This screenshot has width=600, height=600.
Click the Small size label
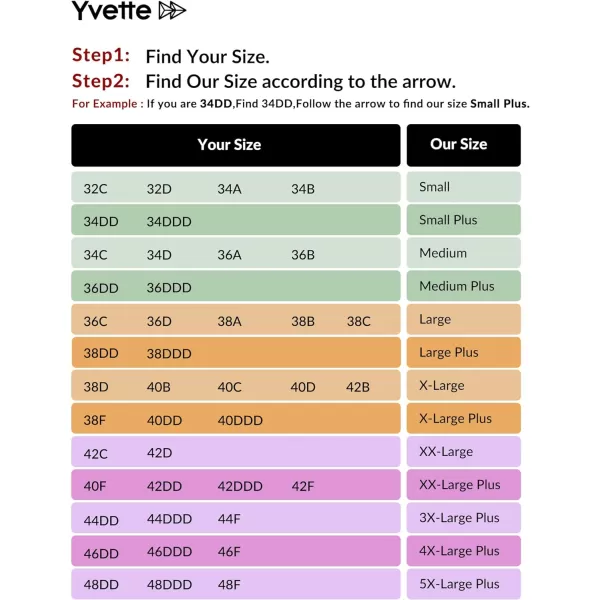[x=435, y=187]
